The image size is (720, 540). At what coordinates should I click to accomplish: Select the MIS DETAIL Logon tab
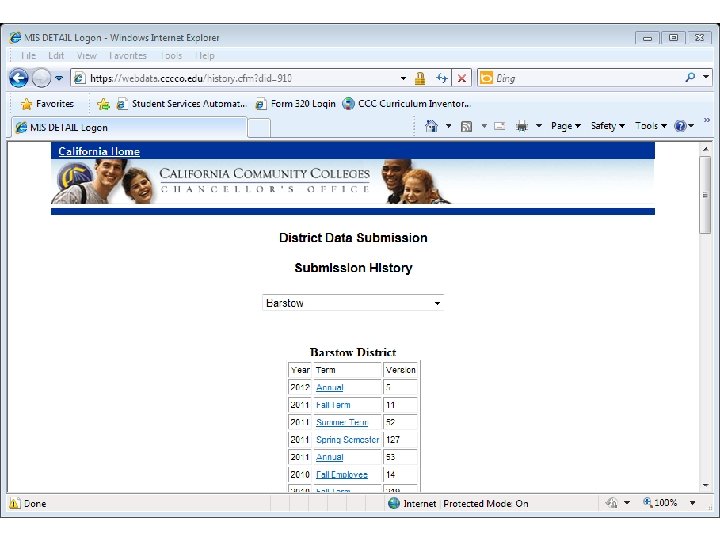[129, 128]
